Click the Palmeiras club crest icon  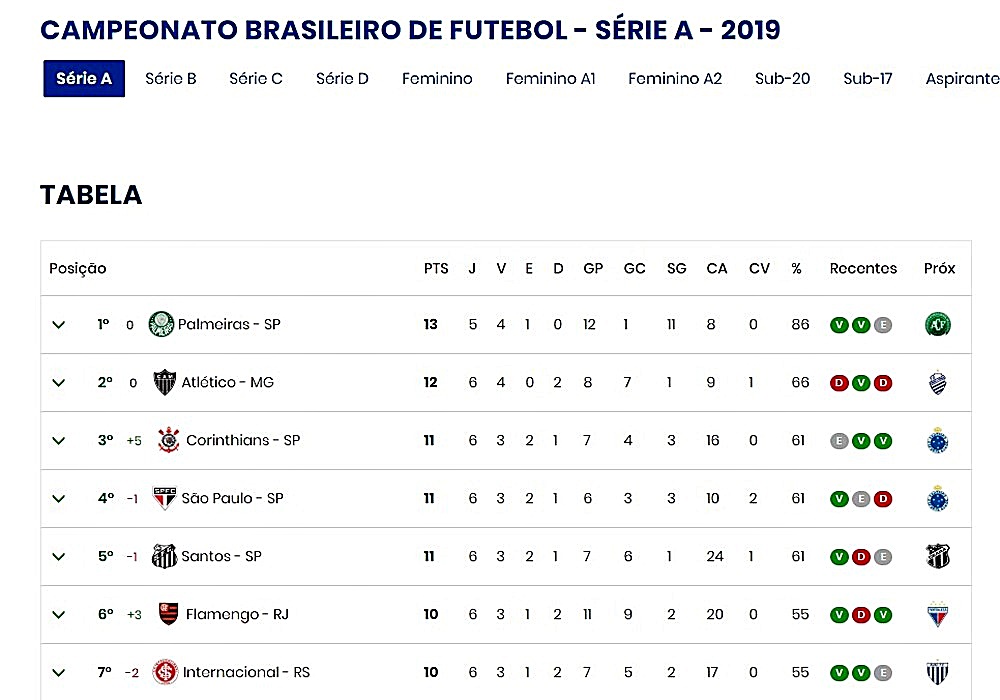tap(161, 324)
